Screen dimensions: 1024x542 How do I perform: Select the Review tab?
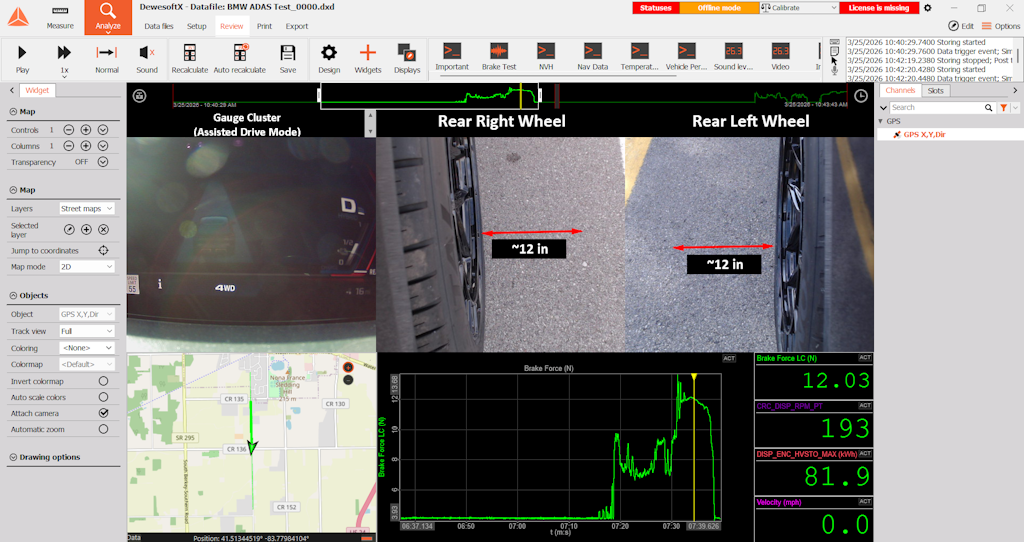231,26
